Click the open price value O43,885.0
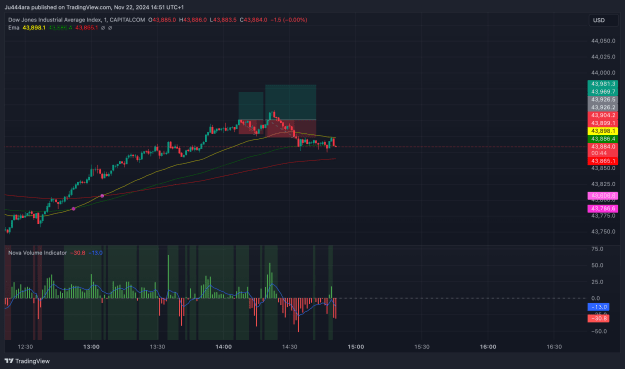Screen dimensions: 625x369 click(162, 20)
